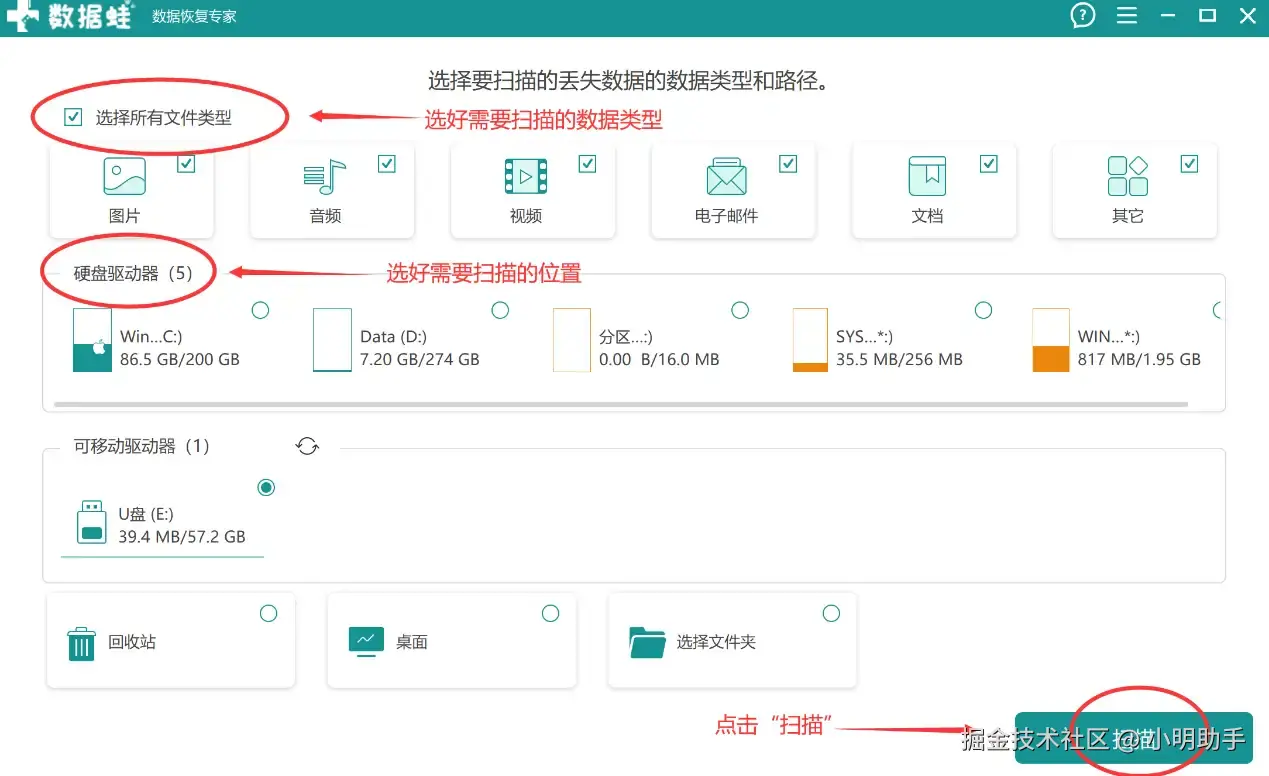Click the Win C: drive icon
Image resolution: width=1269 pixels, height=776 pixels.
click(92, 340)
